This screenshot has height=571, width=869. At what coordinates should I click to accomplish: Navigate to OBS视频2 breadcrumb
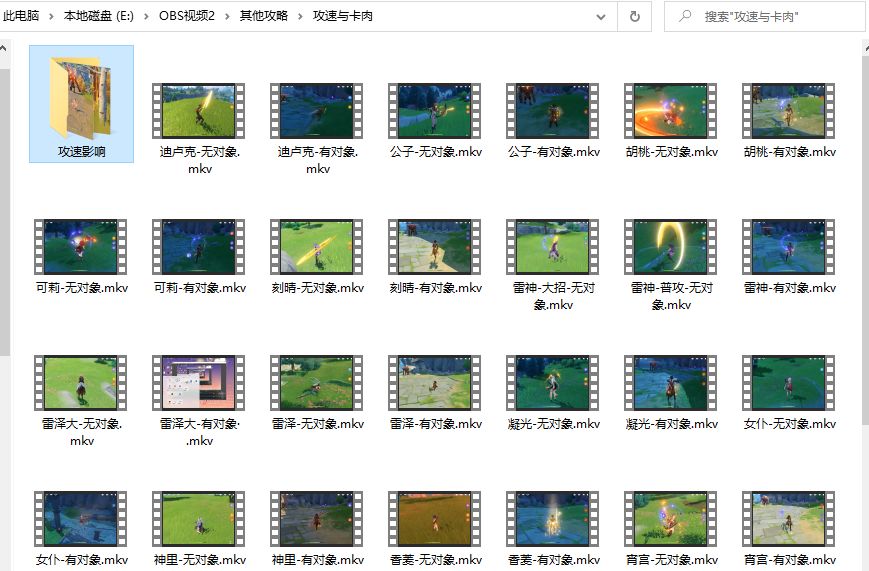click(x=187, y=16)
